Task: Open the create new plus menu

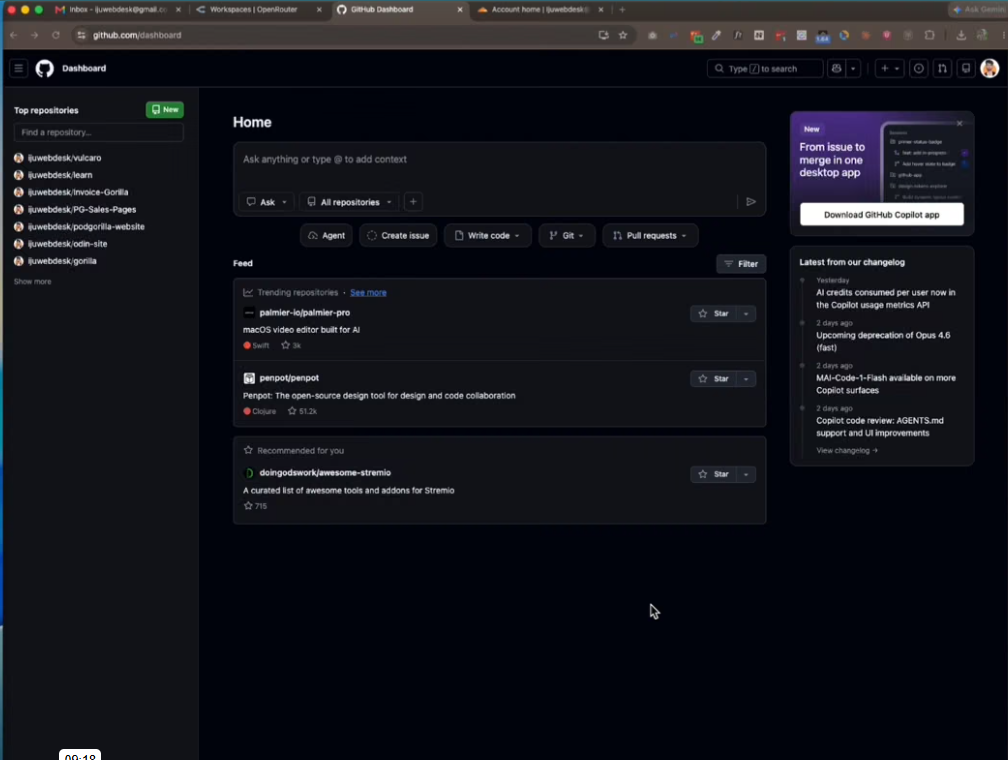Action: (x=890, y=68)
